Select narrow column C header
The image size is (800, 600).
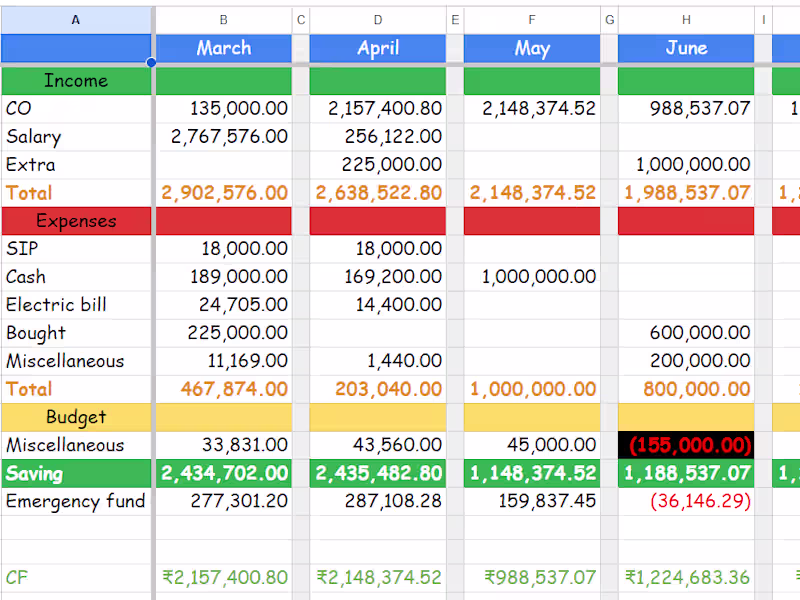pyautogui.click(x=301, y=20)
